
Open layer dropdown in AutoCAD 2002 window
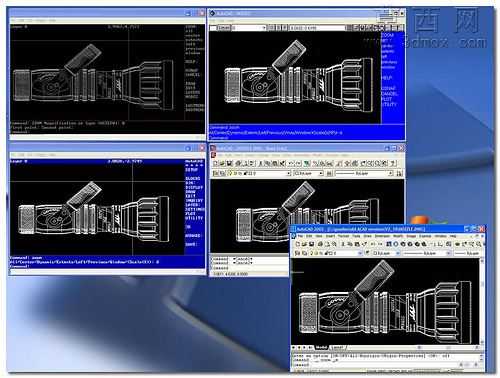coord(360,253)
